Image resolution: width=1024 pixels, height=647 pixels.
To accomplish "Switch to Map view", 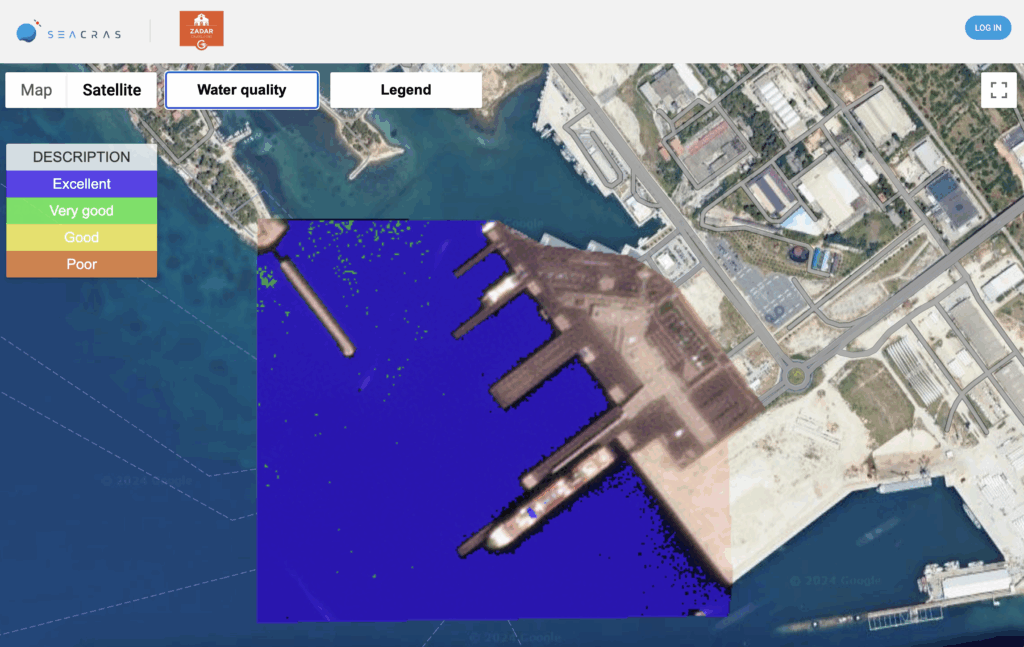I will click(x=36, y=90).
